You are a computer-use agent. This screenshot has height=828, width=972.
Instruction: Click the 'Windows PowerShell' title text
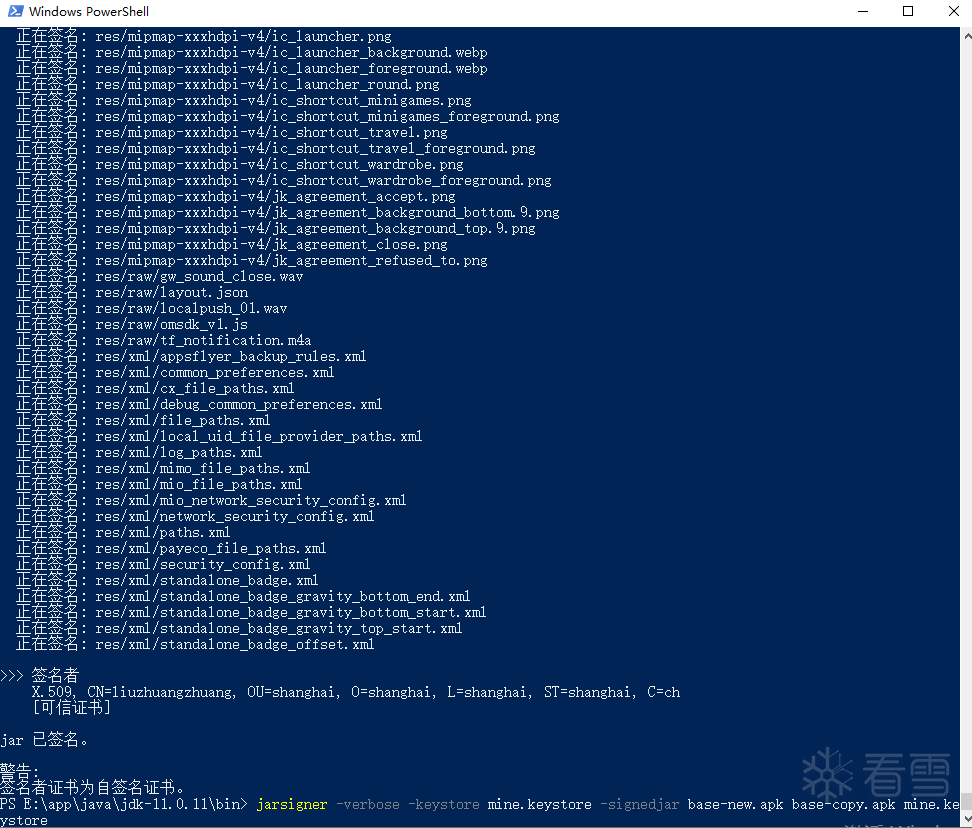click(89, 11)
